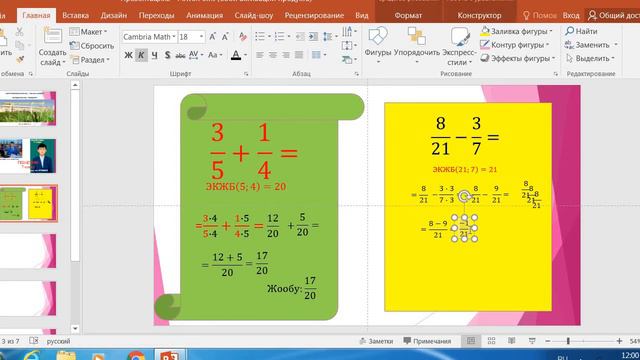
Task: Switch to Вставка ribbon tab
Action: click(76, 16)
